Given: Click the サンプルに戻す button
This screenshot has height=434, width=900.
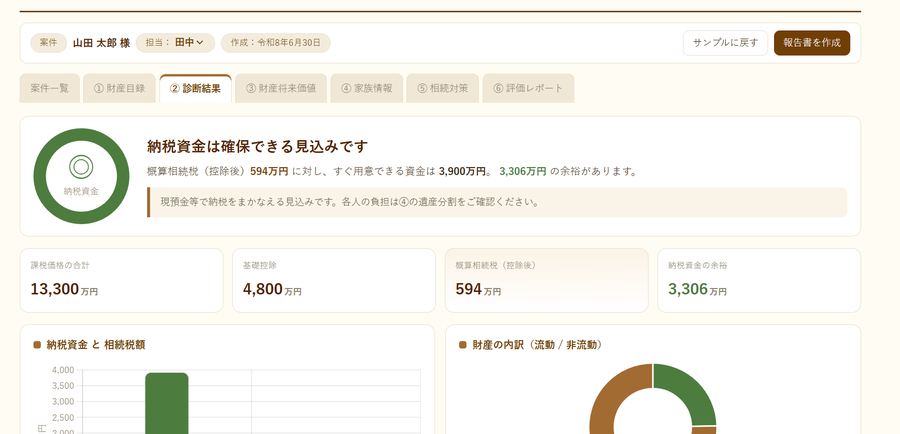Looking at the screenshot, I should click(725, 42).
